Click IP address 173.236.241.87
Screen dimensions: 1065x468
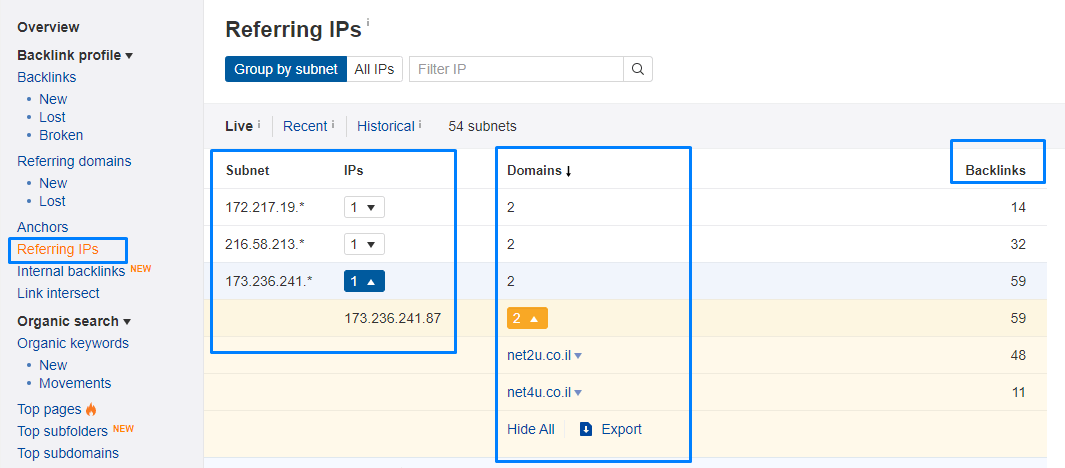pos(393,318)
